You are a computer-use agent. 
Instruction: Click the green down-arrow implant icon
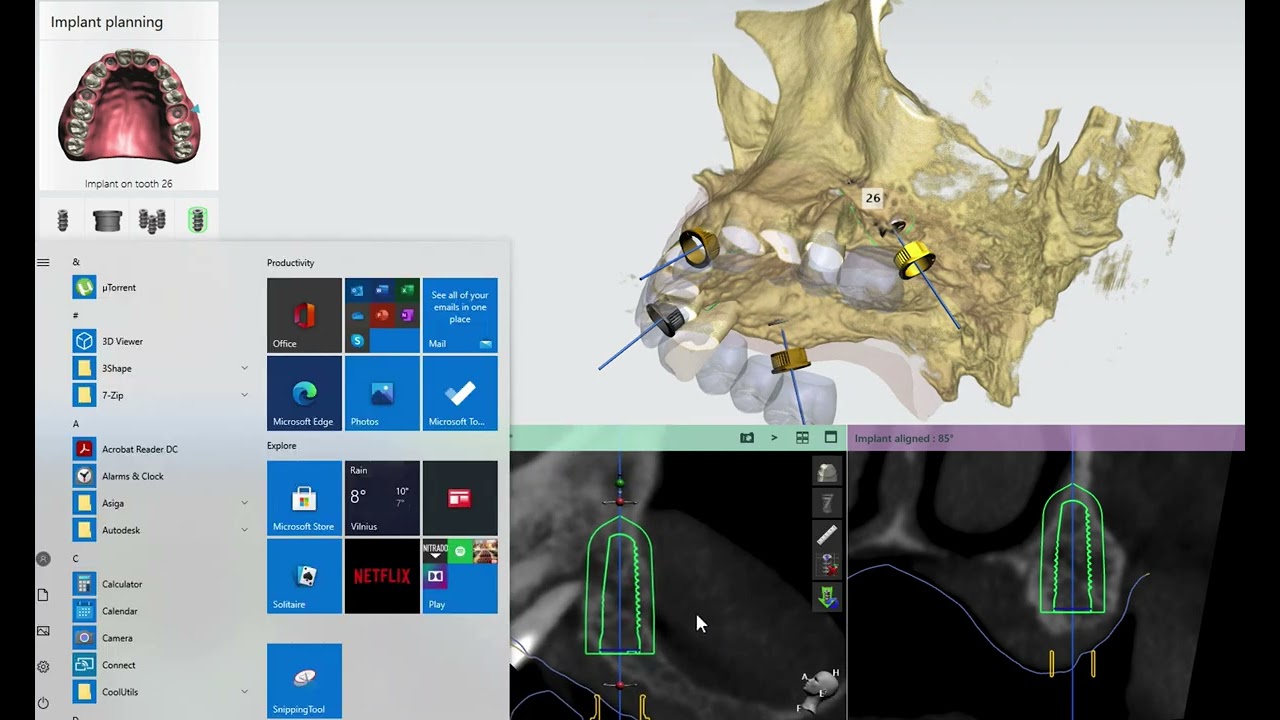pos(827,598)
